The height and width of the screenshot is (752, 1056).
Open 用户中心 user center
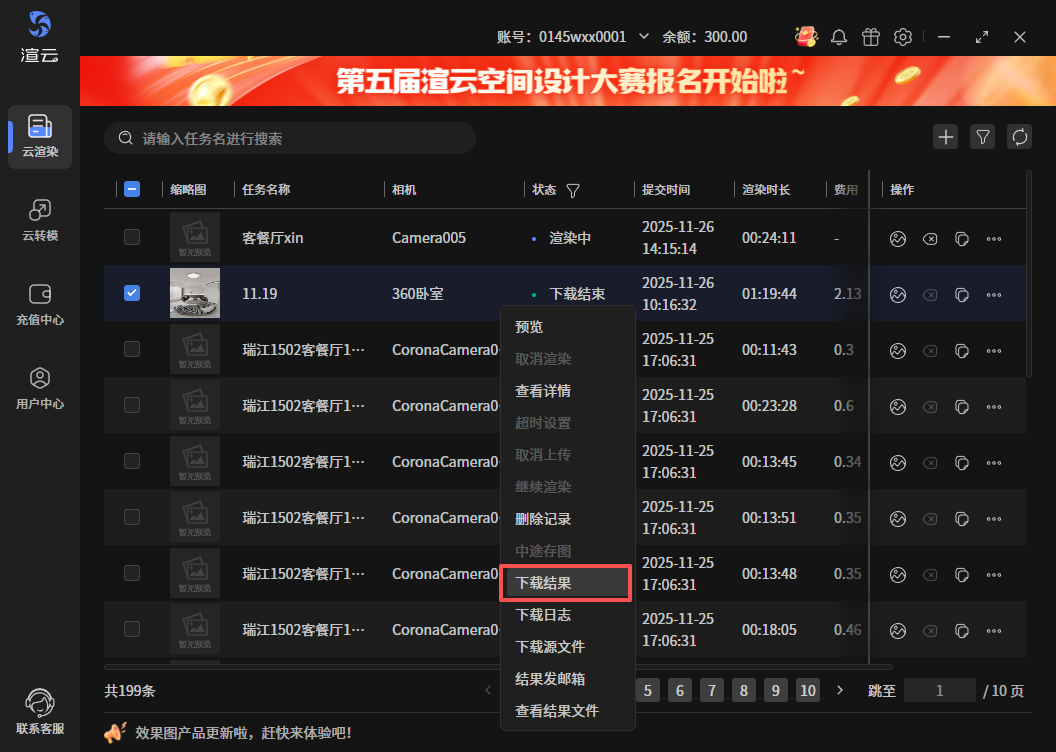click(x=40, y=388)
